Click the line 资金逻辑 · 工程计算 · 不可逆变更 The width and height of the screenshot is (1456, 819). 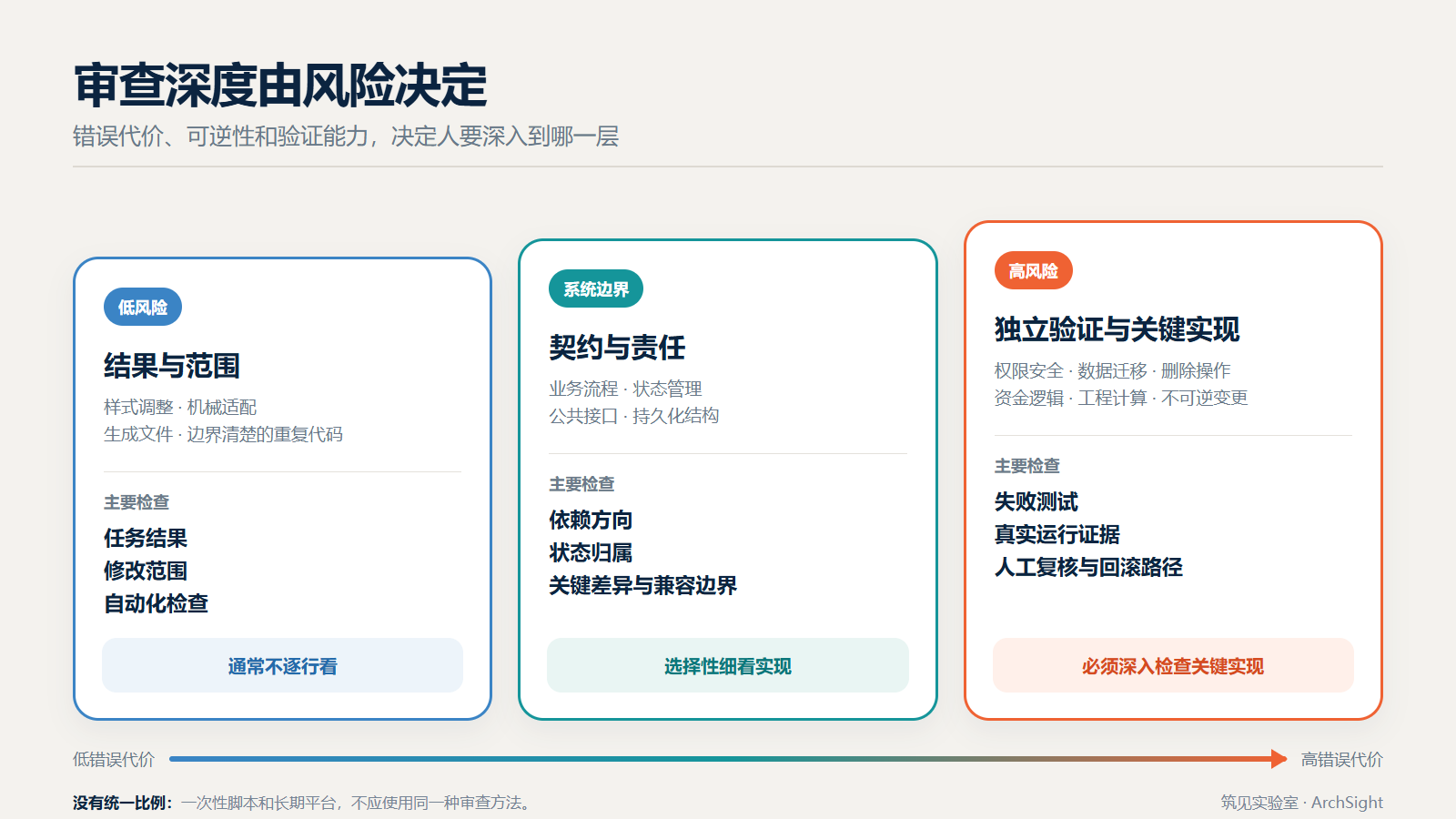[x=1121, y=398]
